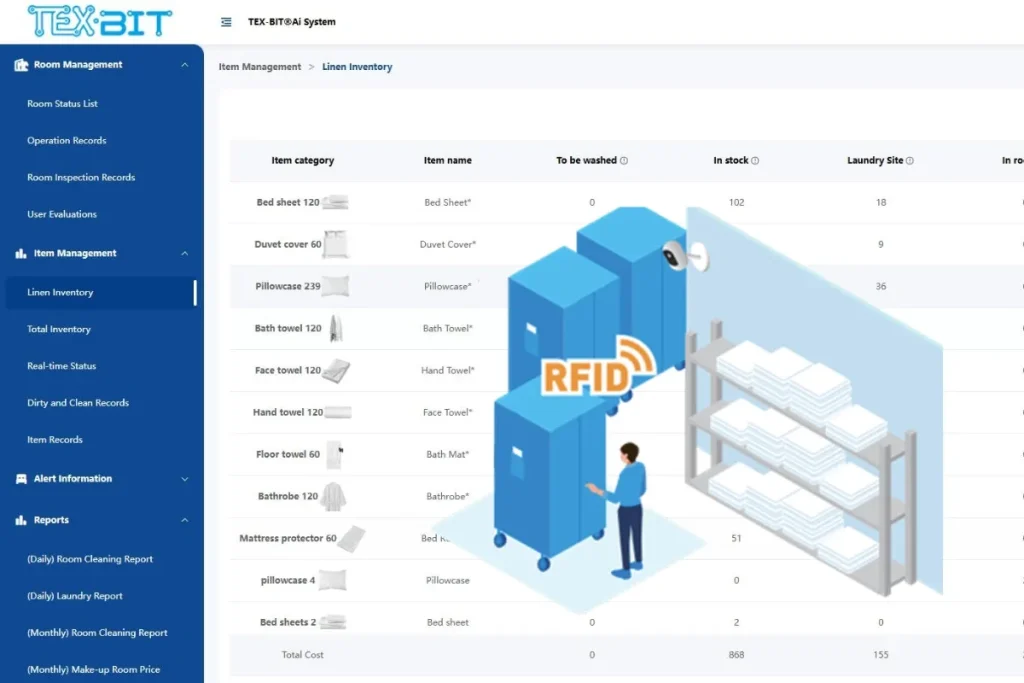Image resolution: width=1024 pixels, height=683 pixels.
Task: Click the TEX-BIT logo
Action: point(99,20)
